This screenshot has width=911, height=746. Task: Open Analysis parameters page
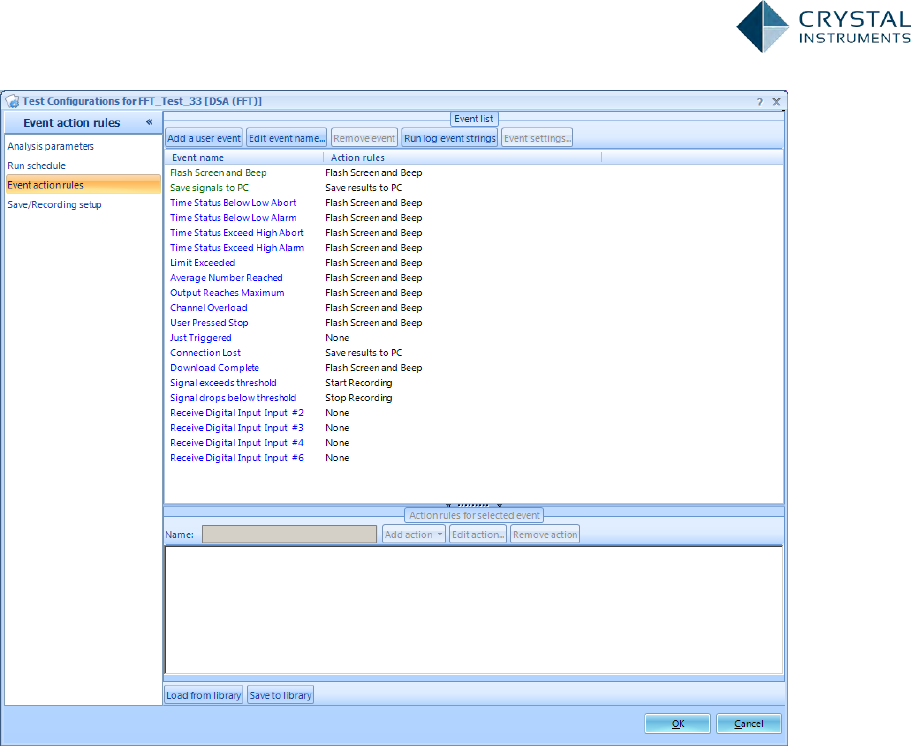click(51, 146)
